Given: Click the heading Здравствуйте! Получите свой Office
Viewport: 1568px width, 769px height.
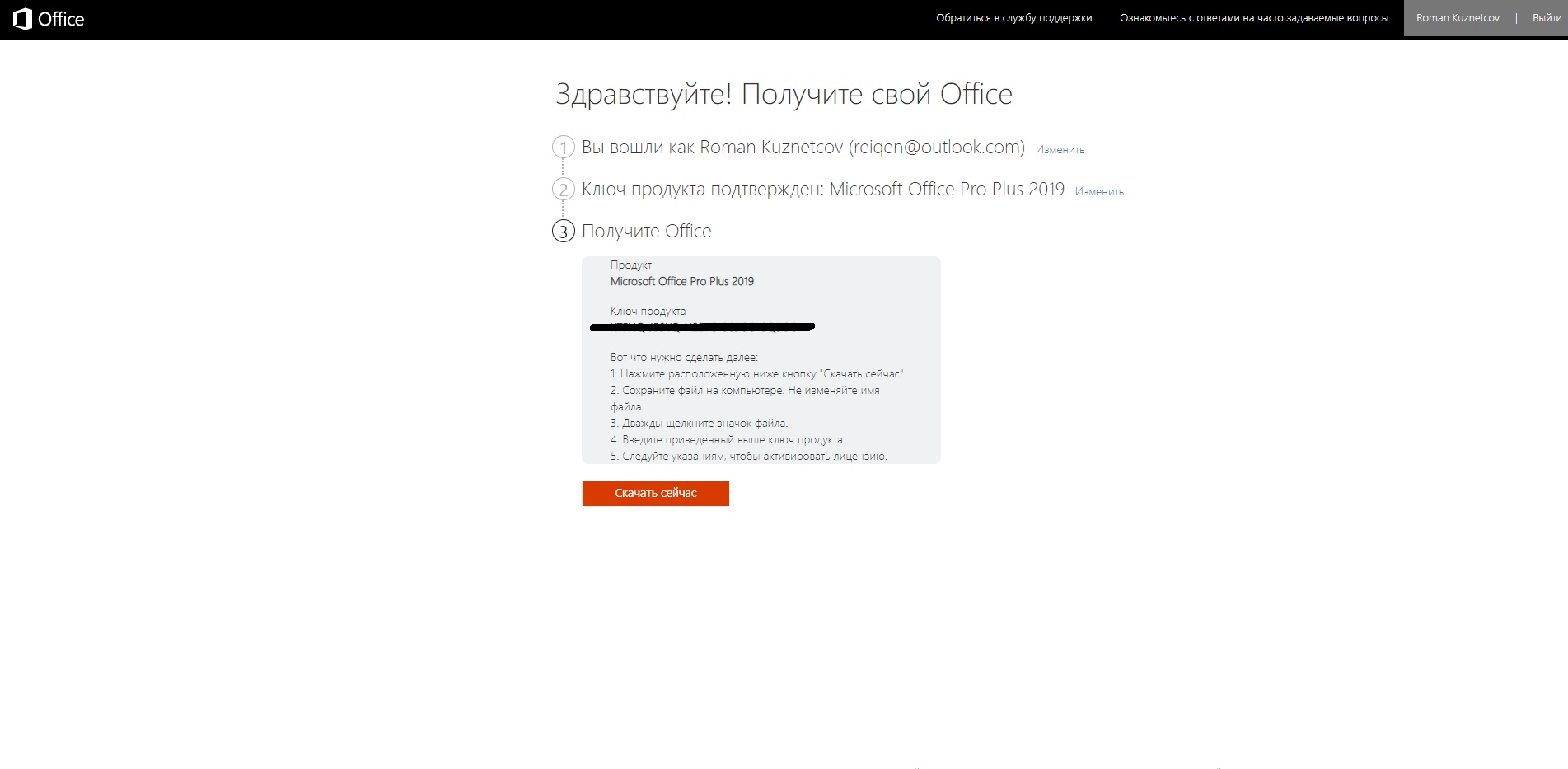Looking at the screenshot, I should pos(784,94).
